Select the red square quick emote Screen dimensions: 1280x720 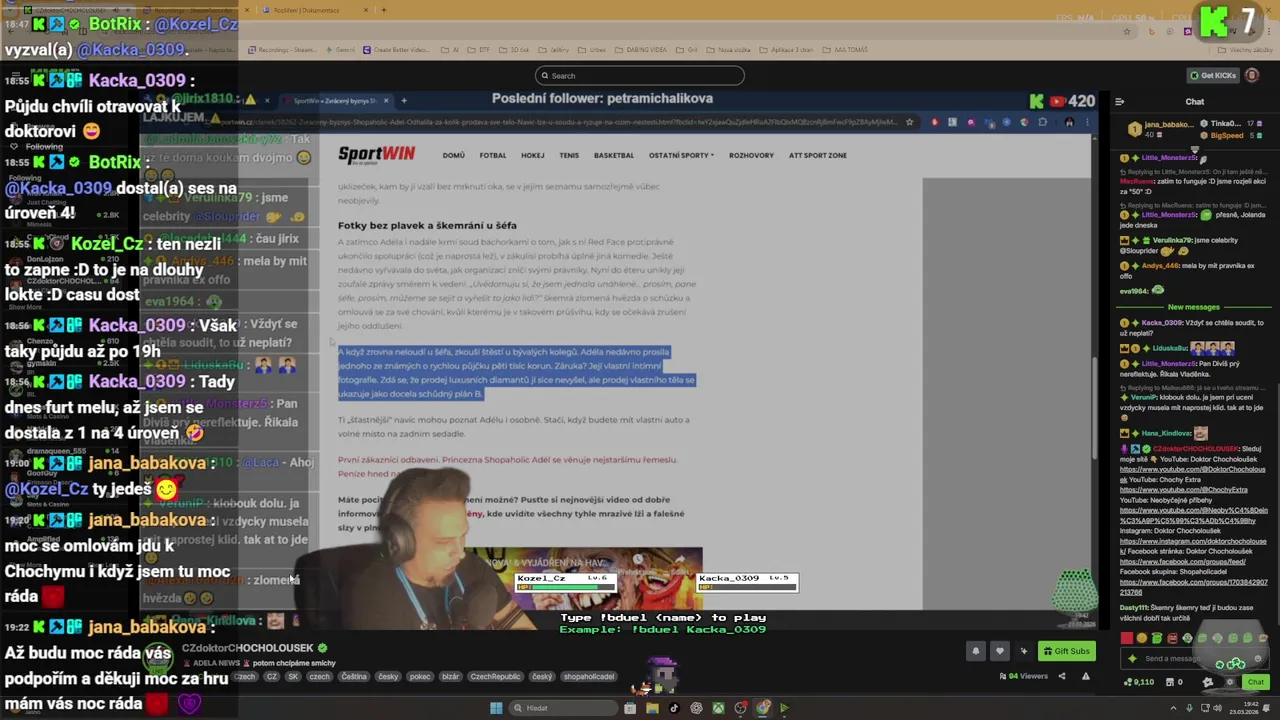(1127, 639)
